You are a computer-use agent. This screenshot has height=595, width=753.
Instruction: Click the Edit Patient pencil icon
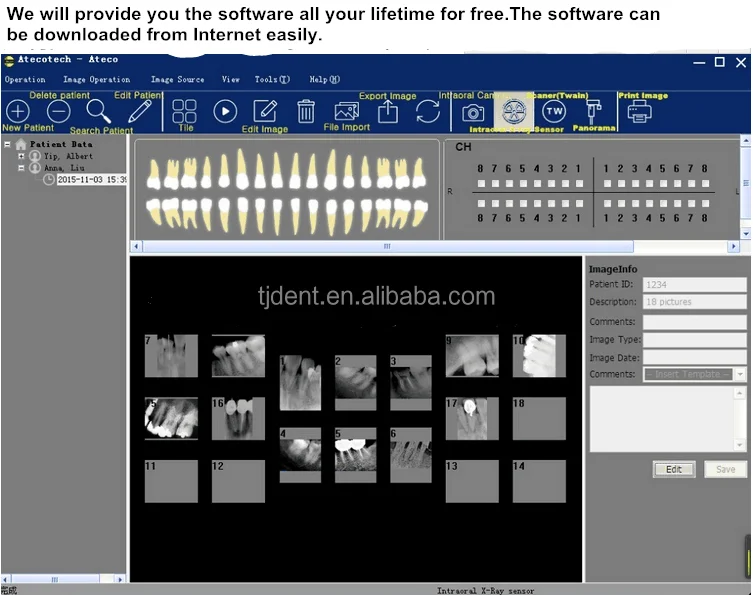140,110
